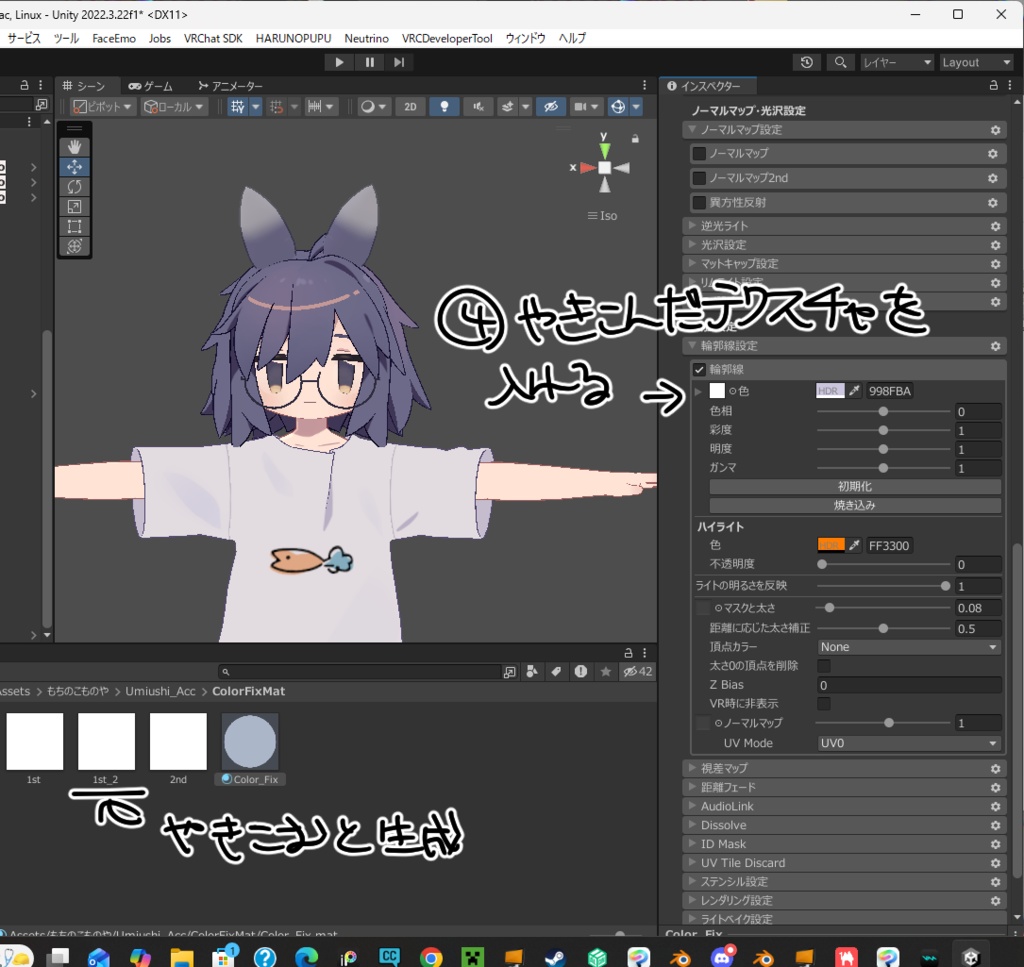Click the orange highlight color swatch
Screen dimensions: 1024x967
830,545
